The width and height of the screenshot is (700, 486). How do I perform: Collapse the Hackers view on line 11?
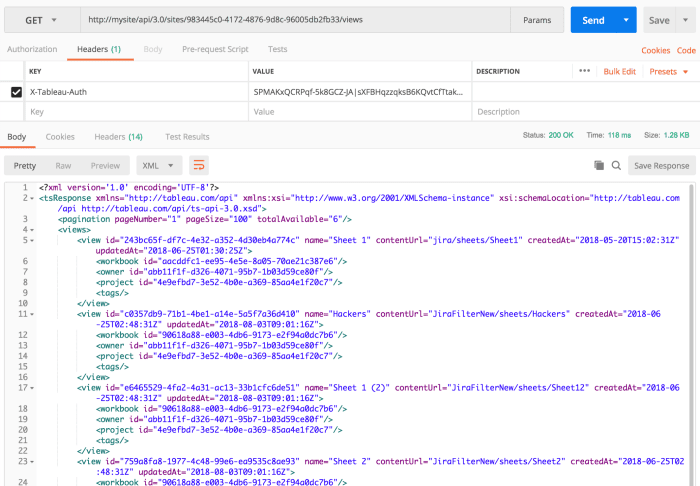click(32, 314)
